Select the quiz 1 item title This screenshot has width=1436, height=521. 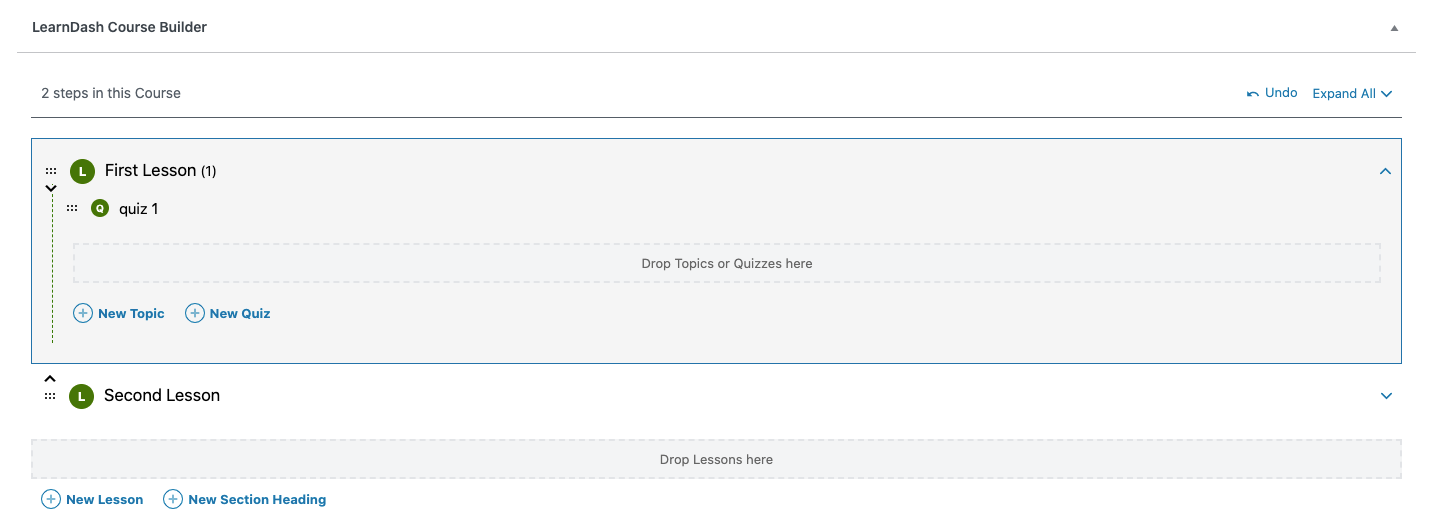[138, 209]
